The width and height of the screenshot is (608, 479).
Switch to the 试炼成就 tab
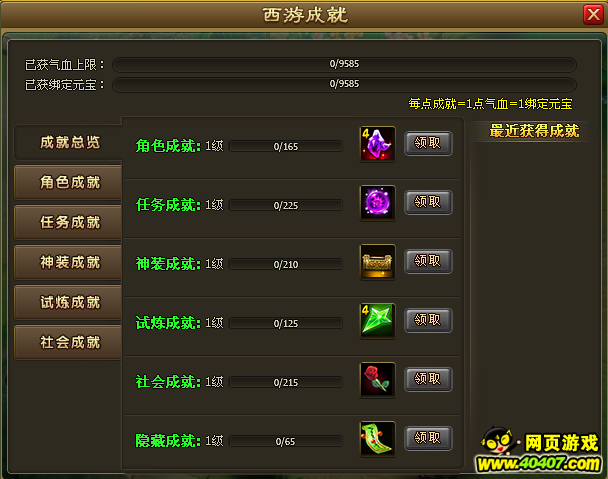69,302
